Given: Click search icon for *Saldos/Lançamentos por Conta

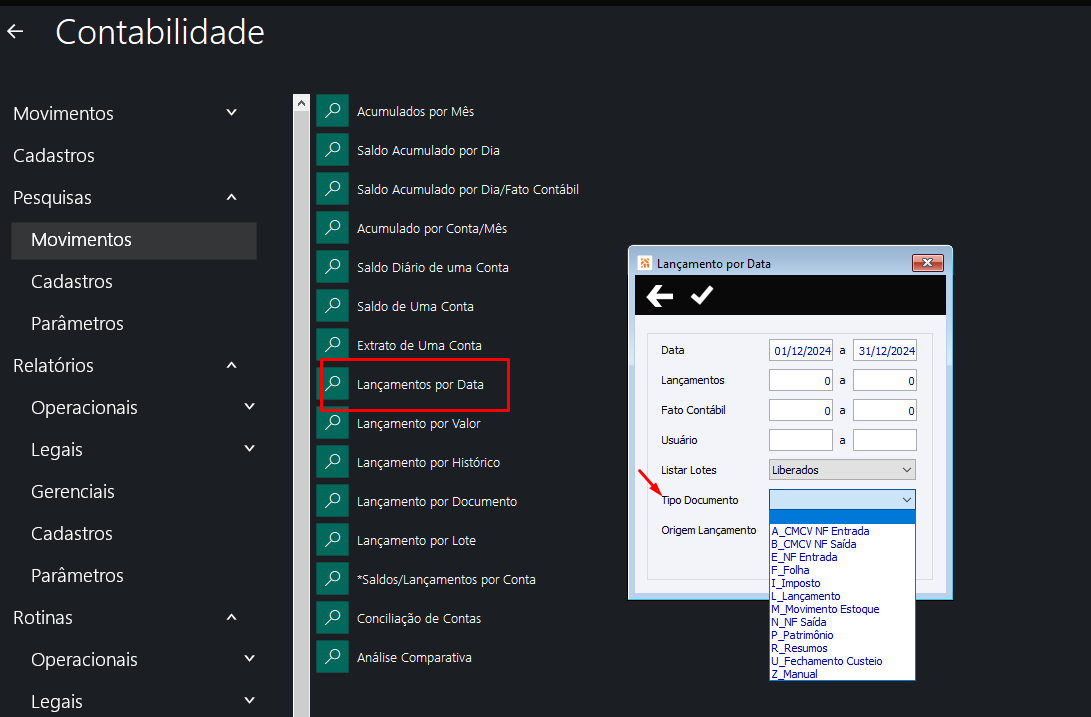Looking at the screenshot, I should (333, 578).
